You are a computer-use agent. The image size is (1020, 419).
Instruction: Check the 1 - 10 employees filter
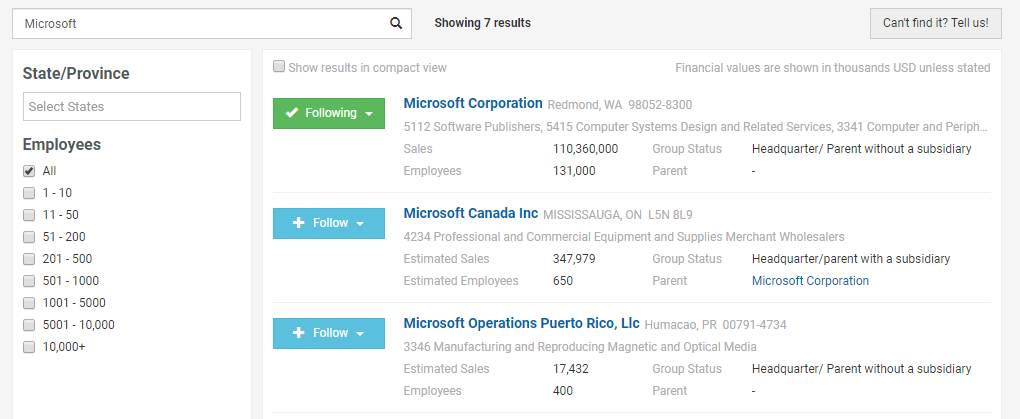click(29, 193)
